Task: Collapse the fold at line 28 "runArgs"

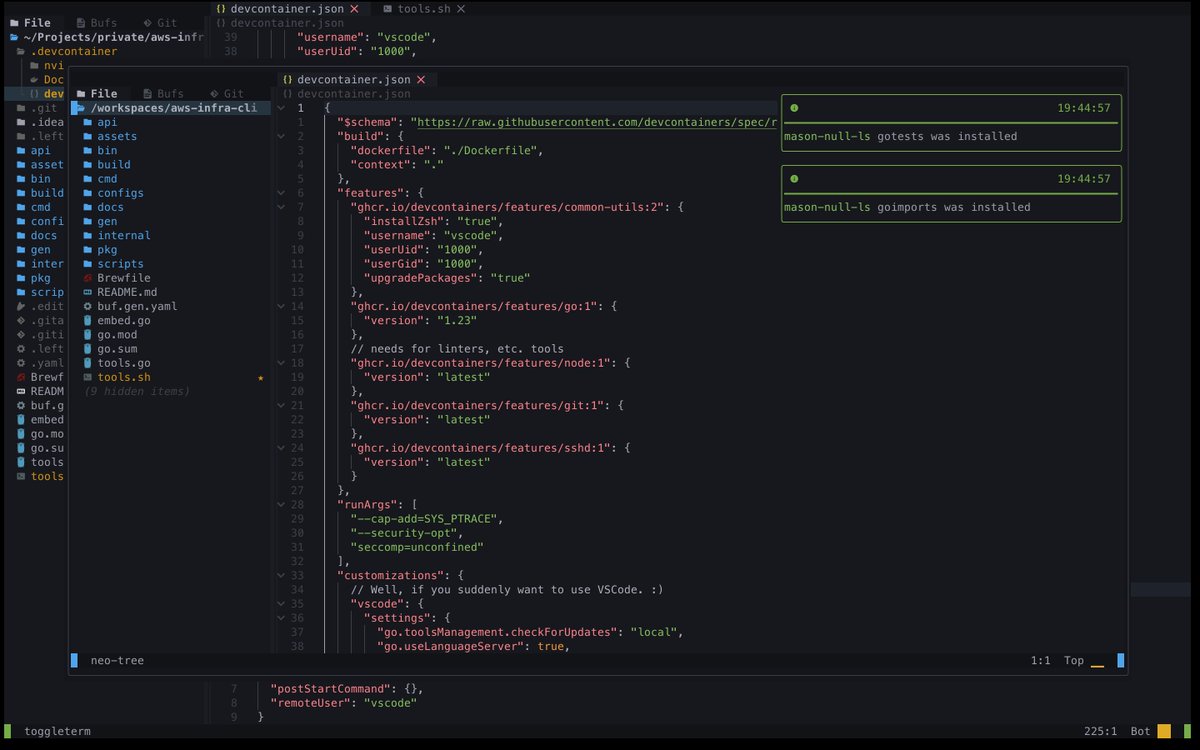Action: tap(279, 505)
